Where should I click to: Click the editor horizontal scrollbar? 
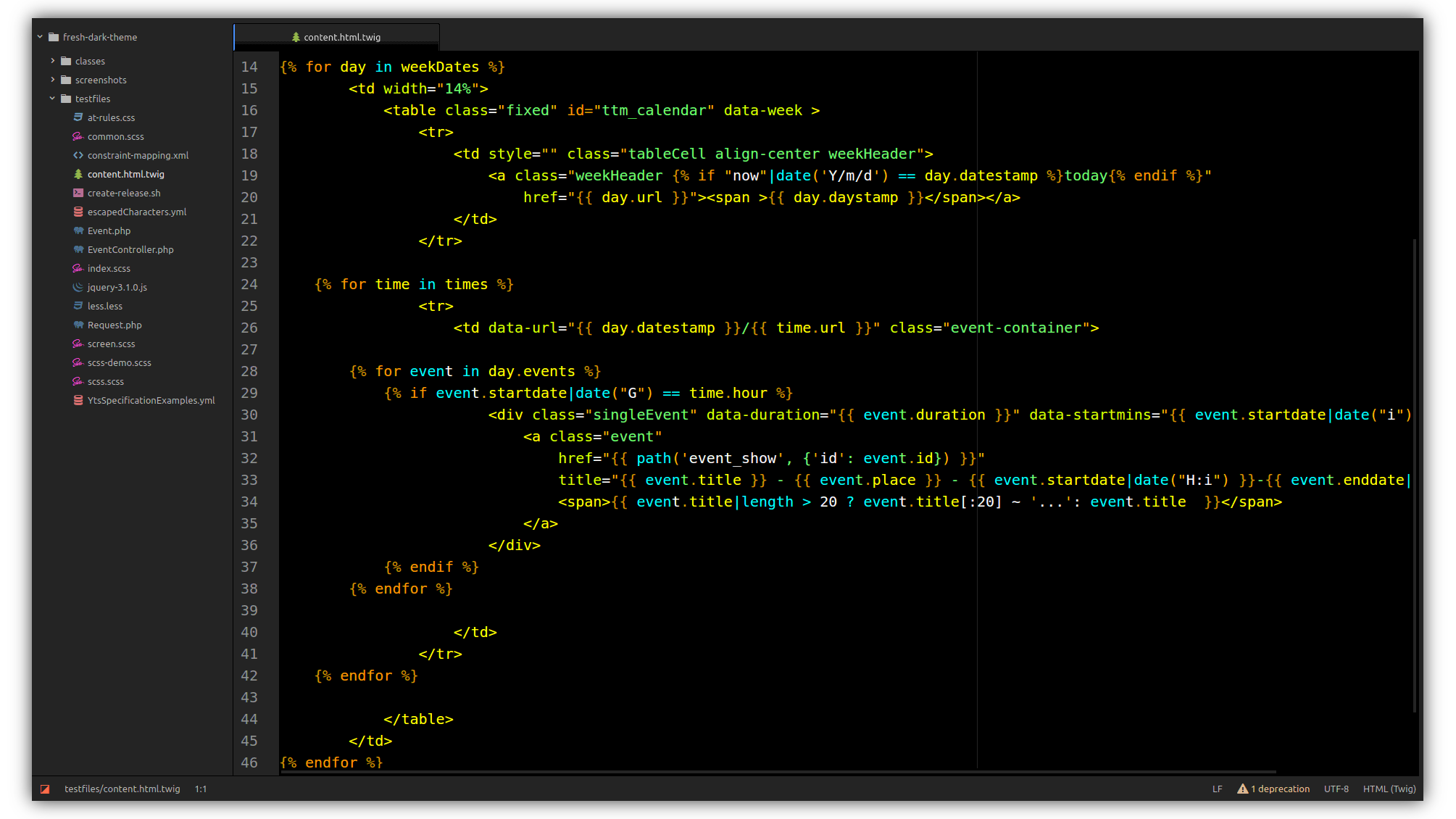[778, 772]
